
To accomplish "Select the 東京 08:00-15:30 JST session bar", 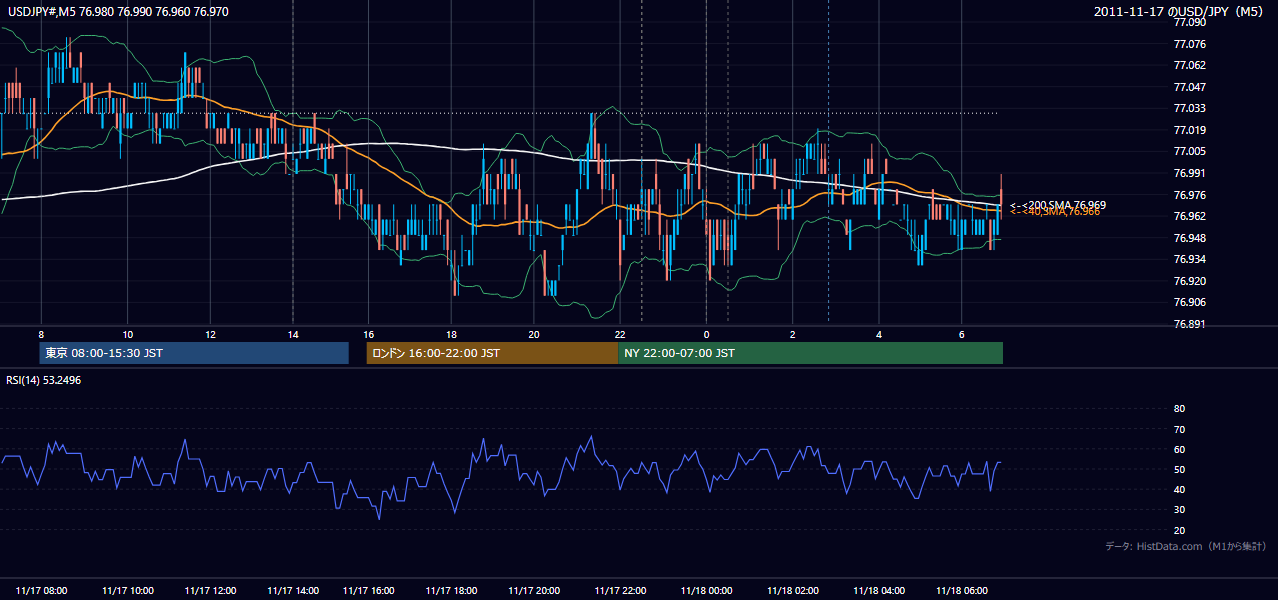I will (194, 353).
